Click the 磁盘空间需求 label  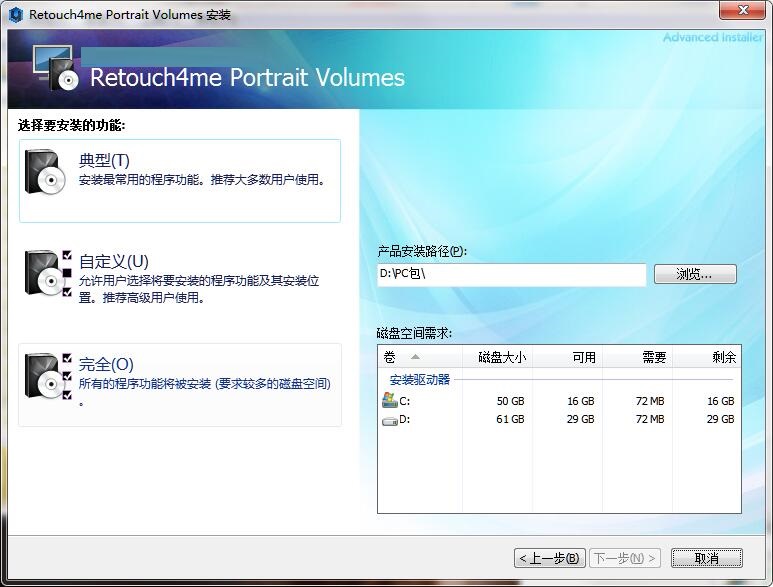(x=414, y=334)
